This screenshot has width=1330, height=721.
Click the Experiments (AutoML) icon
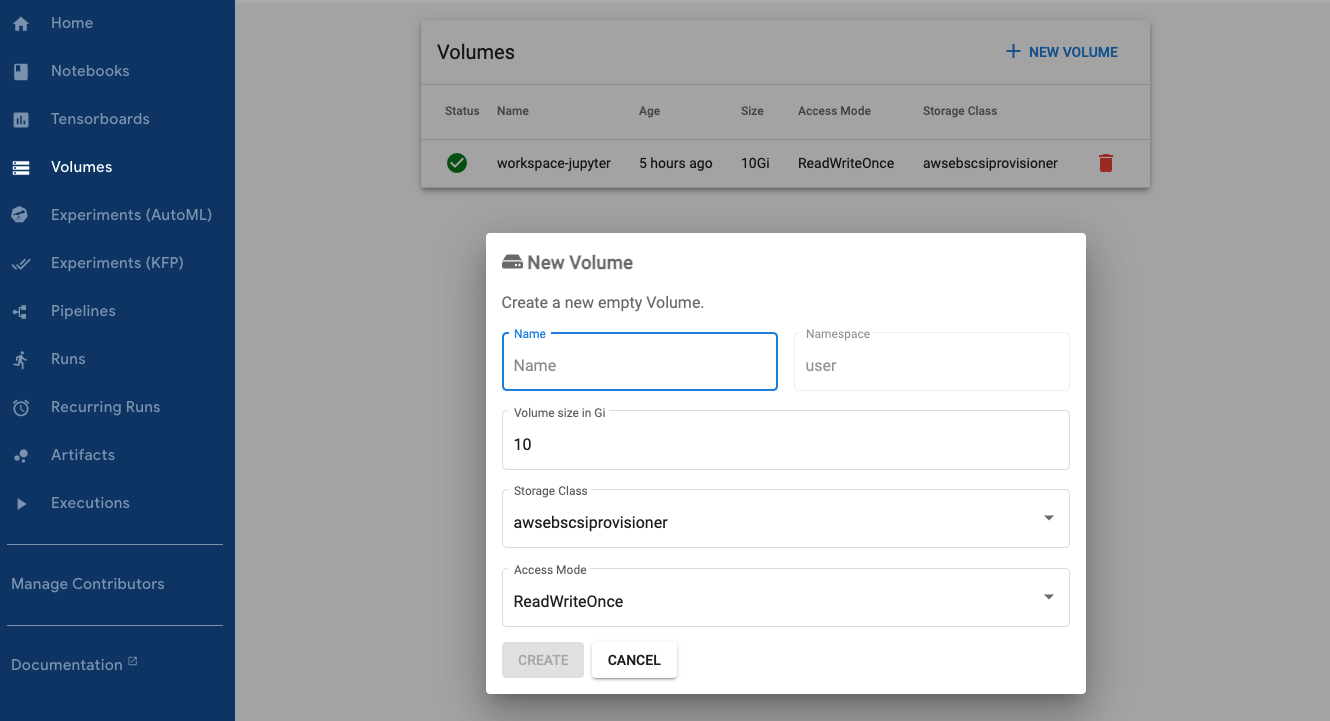pos(21,215)
